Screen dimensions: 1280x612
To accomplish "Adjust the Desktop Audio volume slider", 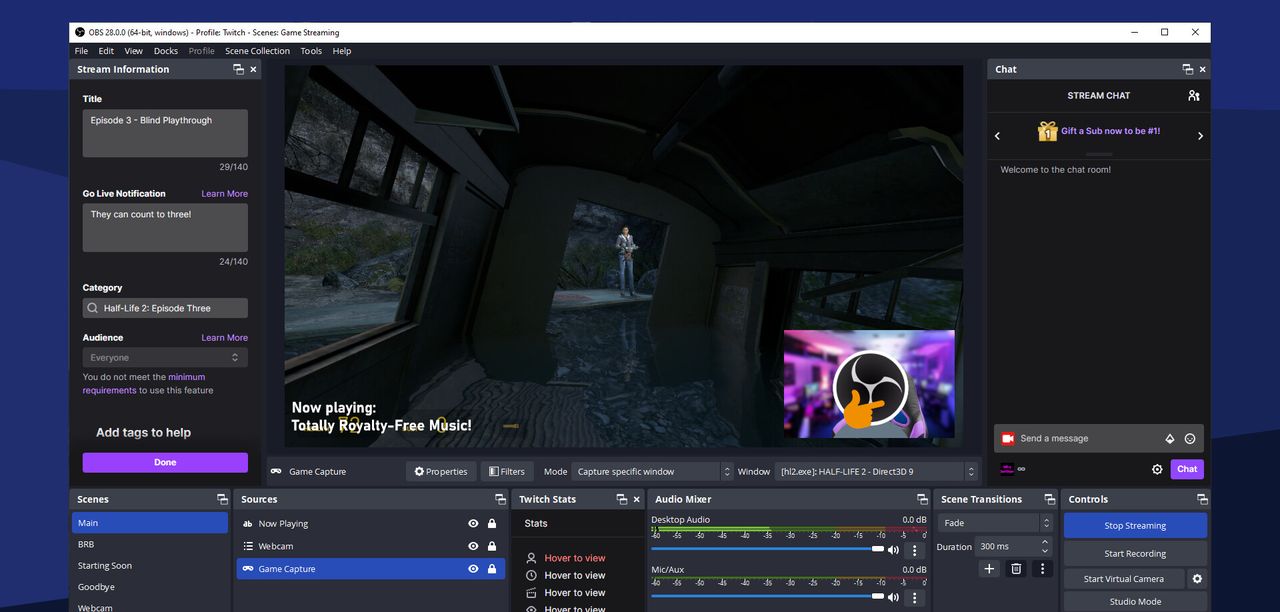I will point(877,549).
